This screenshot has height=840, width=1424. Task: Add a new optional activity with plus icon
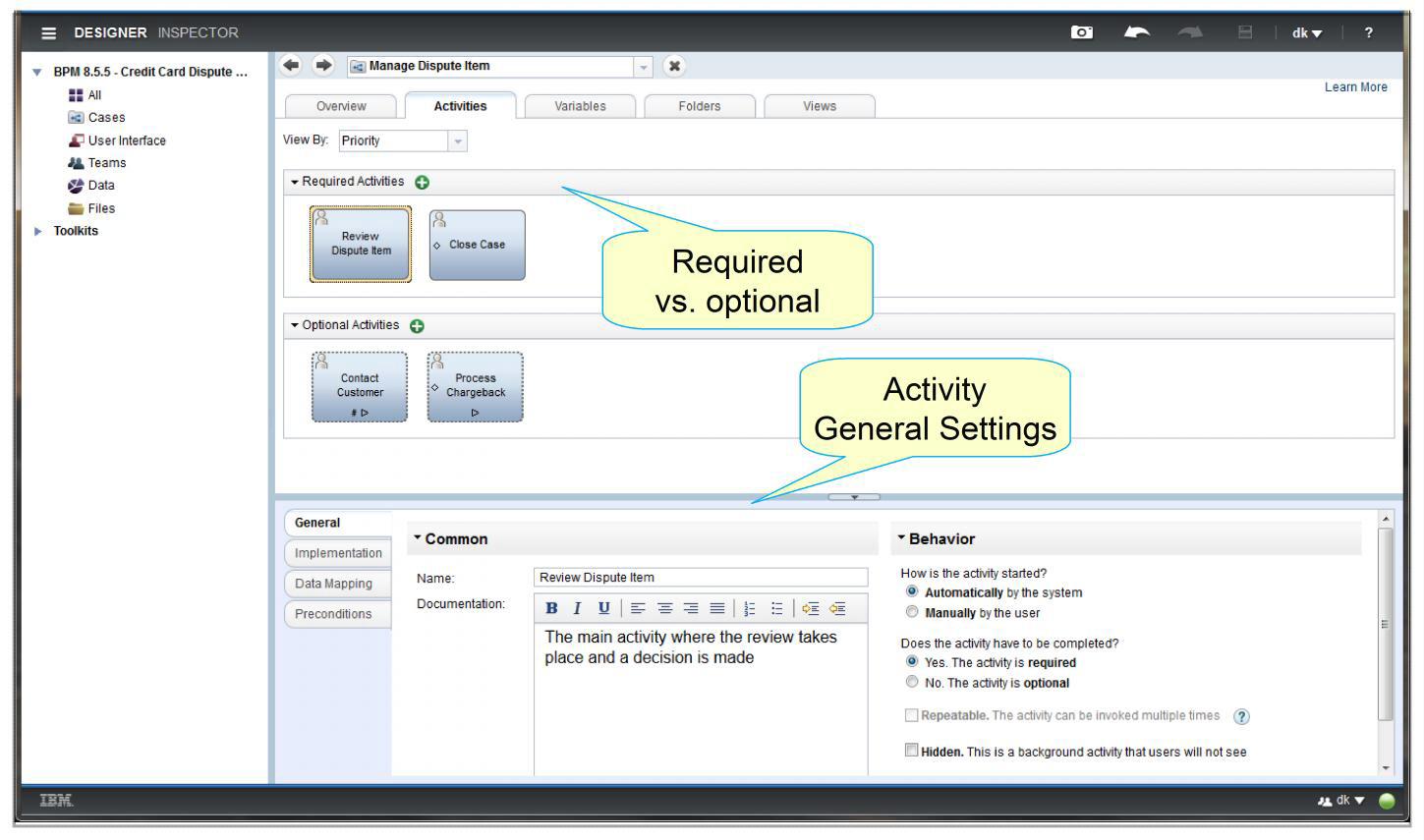(417, 326)
